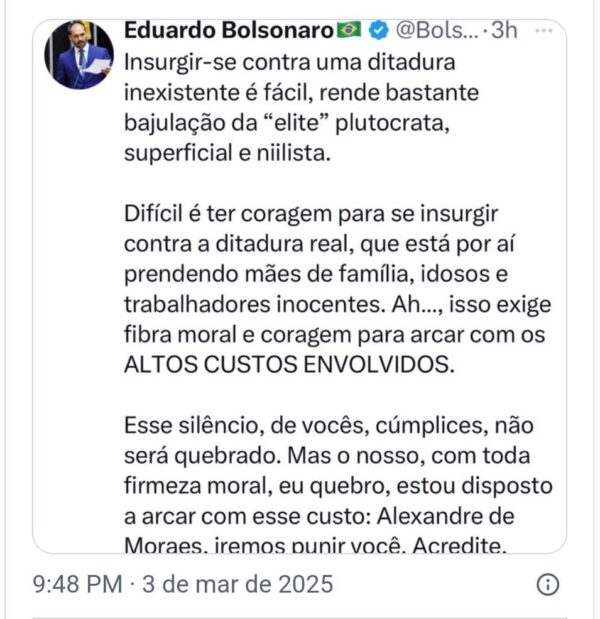Click the blue verified badge
Viewport: 600px width, 619px height.
pyautogui.click(x=378, y=31)
